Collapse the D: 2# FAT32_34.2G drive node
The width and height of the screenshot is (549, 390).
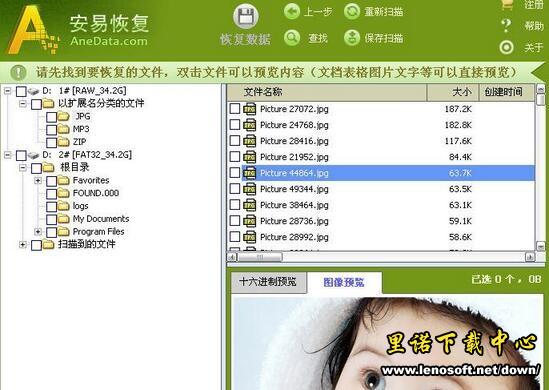8,155
